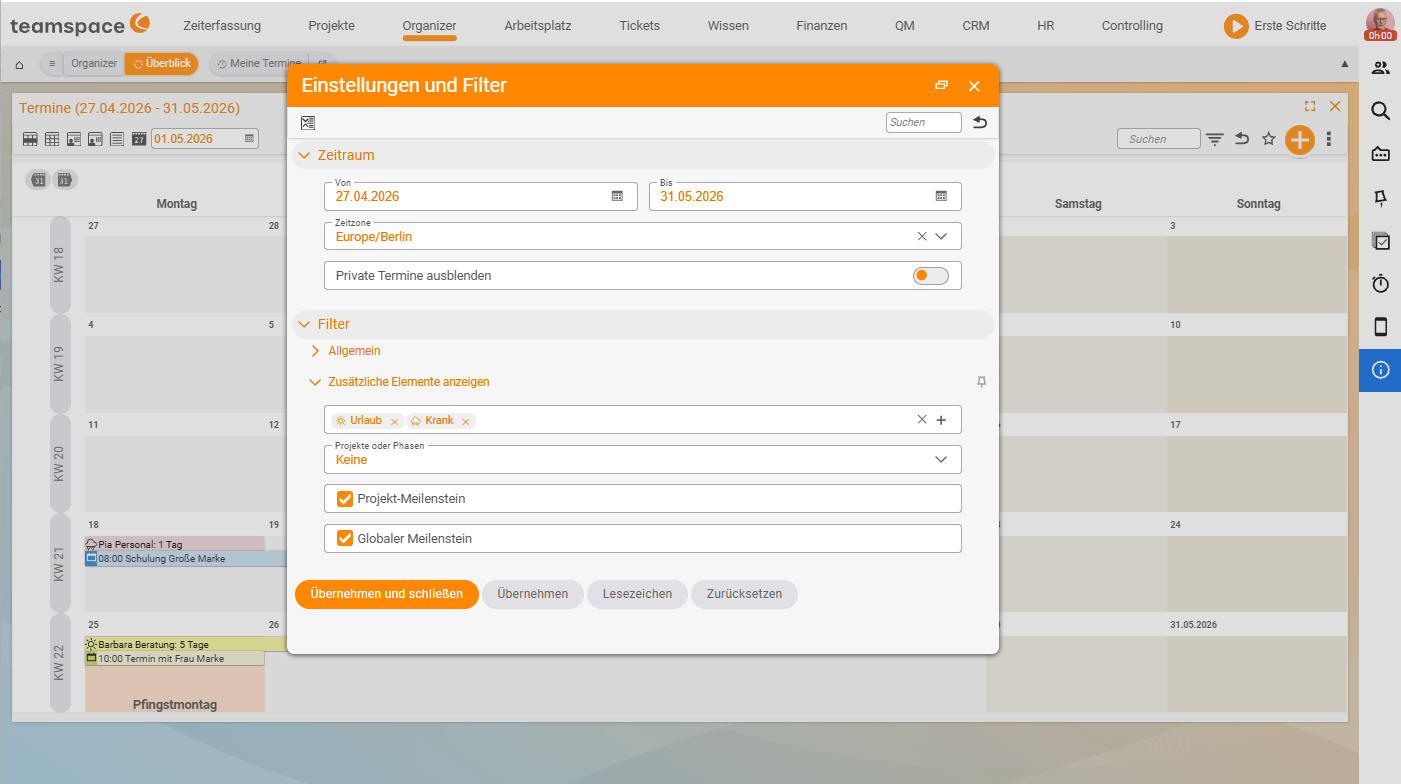The width and height of the screenshot is (1401, 784).
Task: Open the Zeiterfassung menu
Action: pyautogui.click(x=222, y=26)
